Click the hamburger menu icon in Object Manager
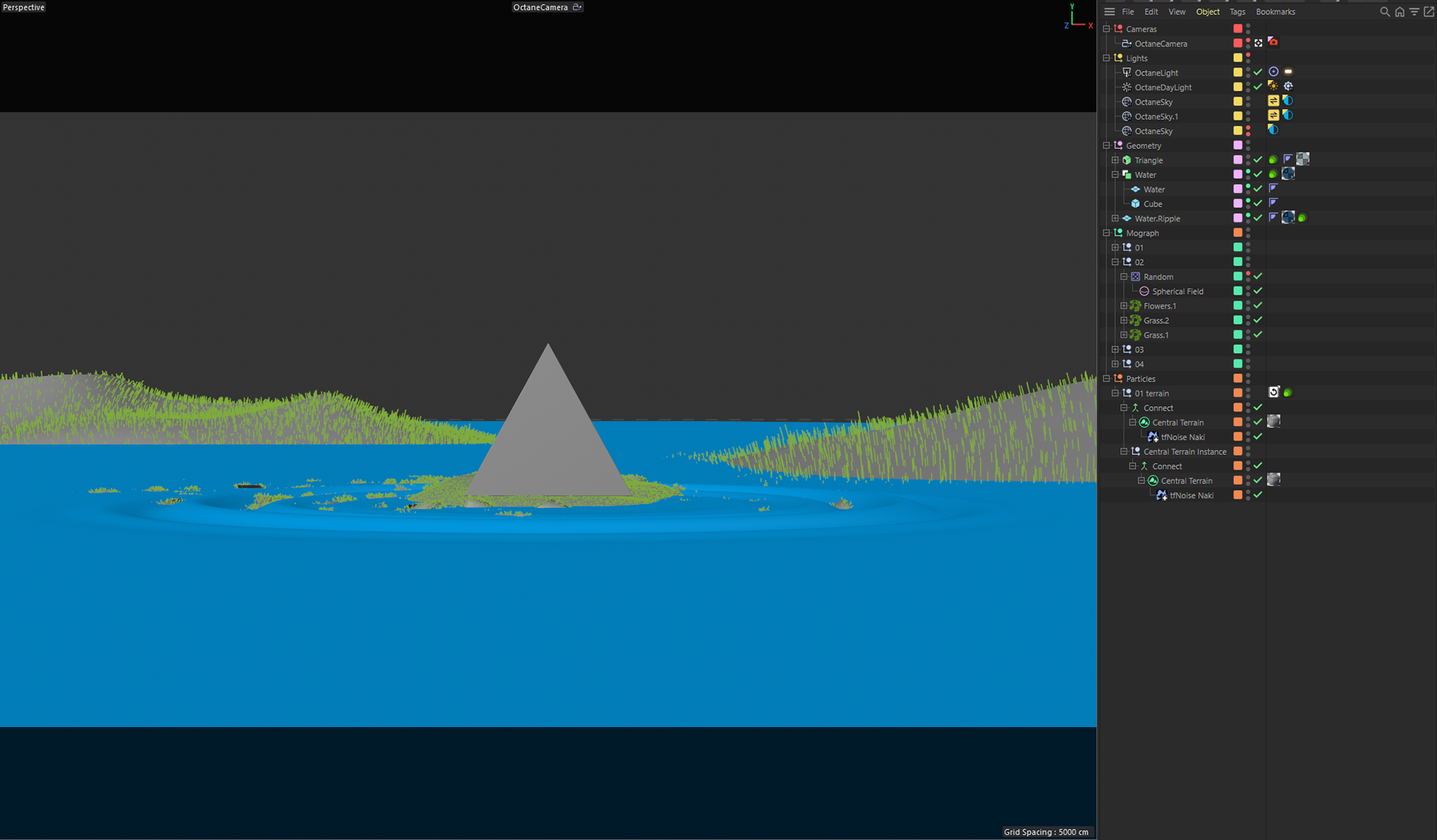The image size is (1437, 840). (1109, 12)
